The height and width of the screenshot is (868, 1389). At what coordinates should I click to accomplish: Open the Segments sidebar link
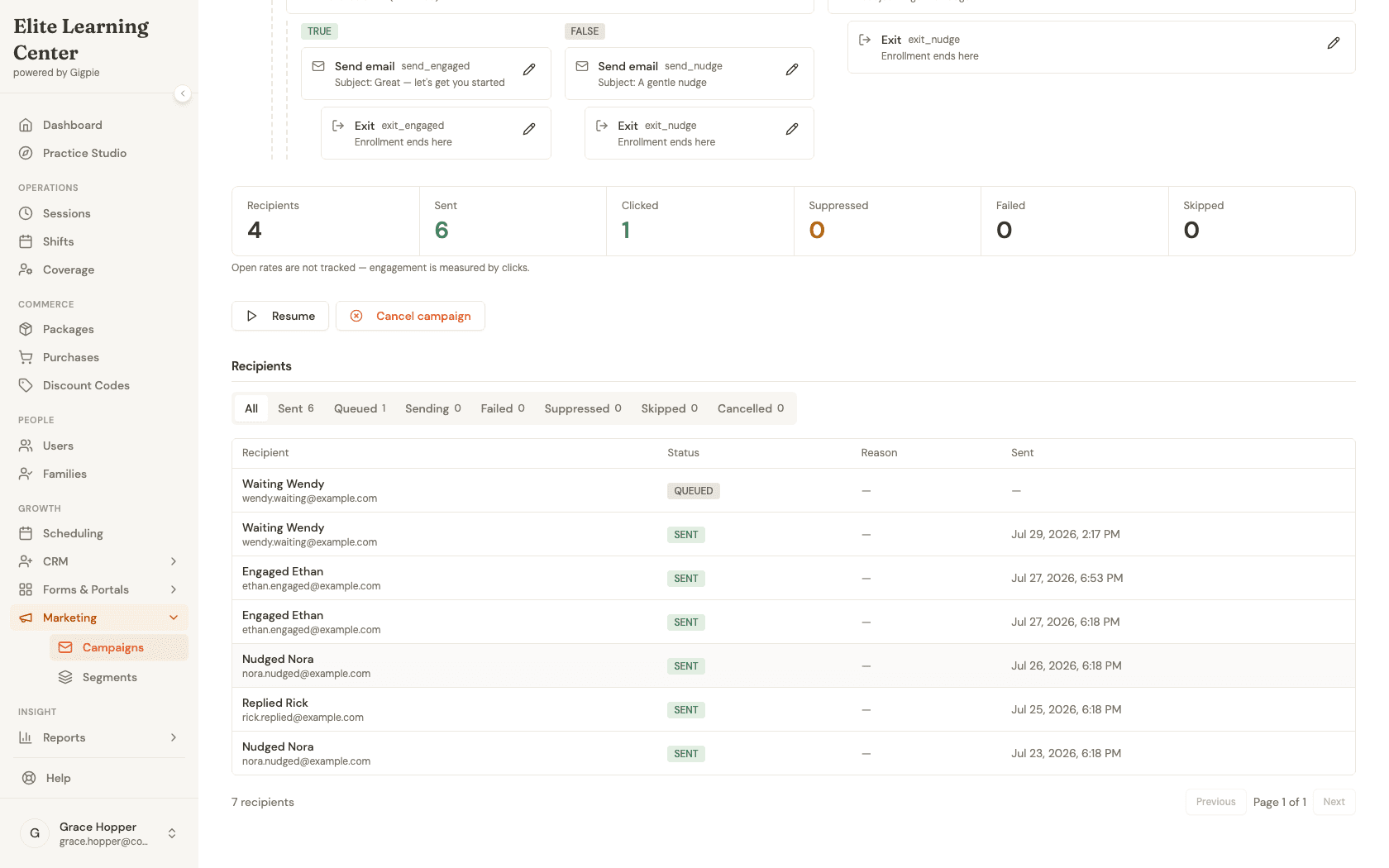(x=119, y=677)
